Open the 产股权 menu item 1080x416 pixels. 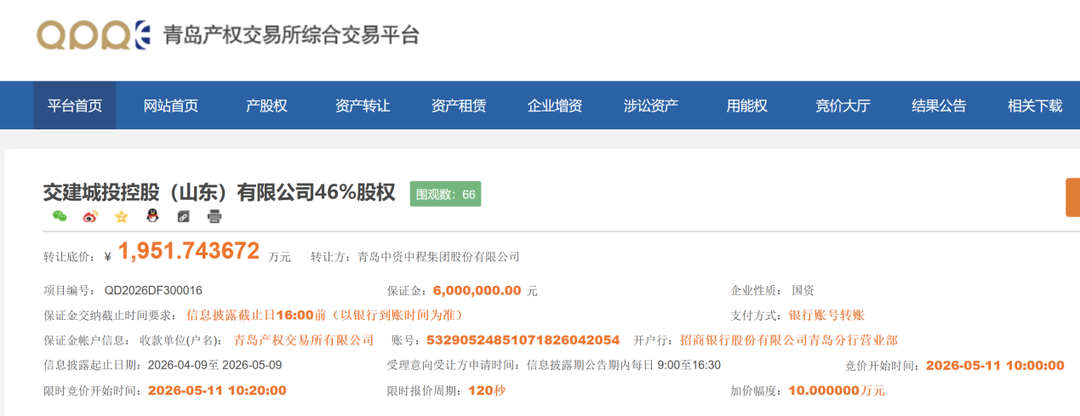point(267,106)
